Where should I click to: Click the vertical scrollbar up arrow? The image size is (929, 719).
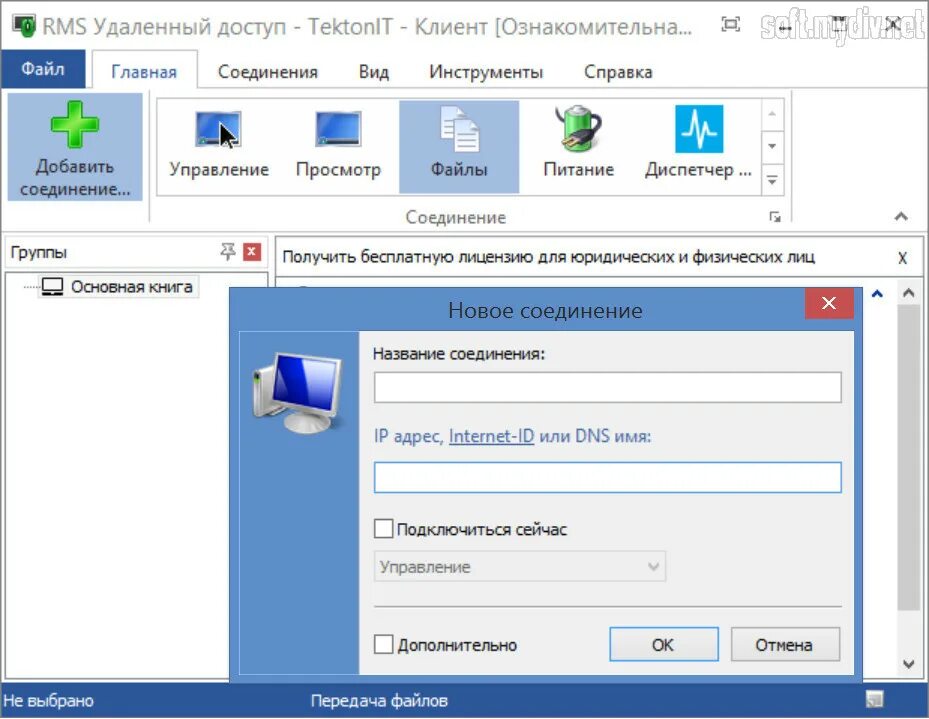click(908, 293)
